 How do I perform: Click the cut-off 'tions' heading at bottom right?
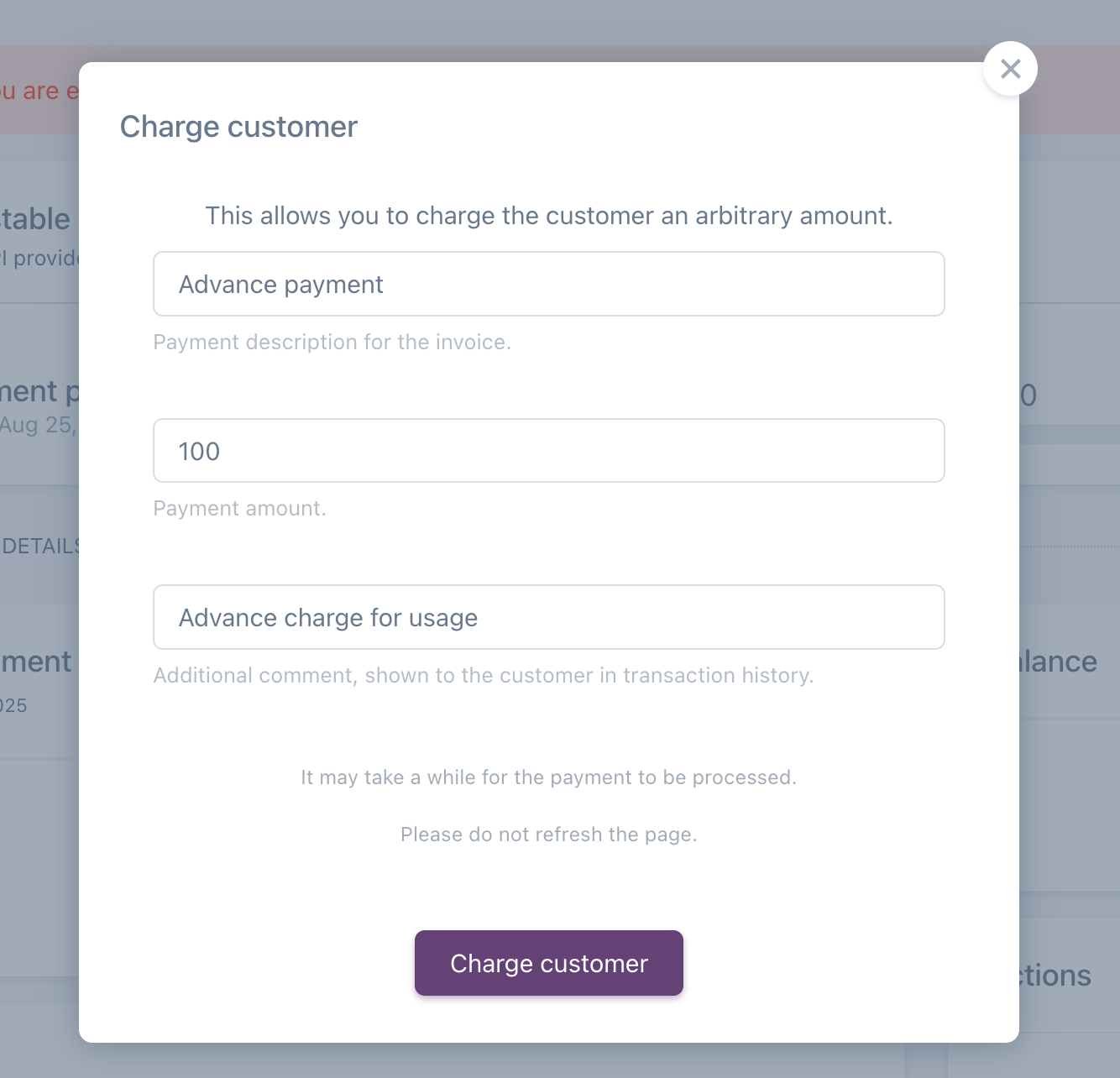[1055, 976]
